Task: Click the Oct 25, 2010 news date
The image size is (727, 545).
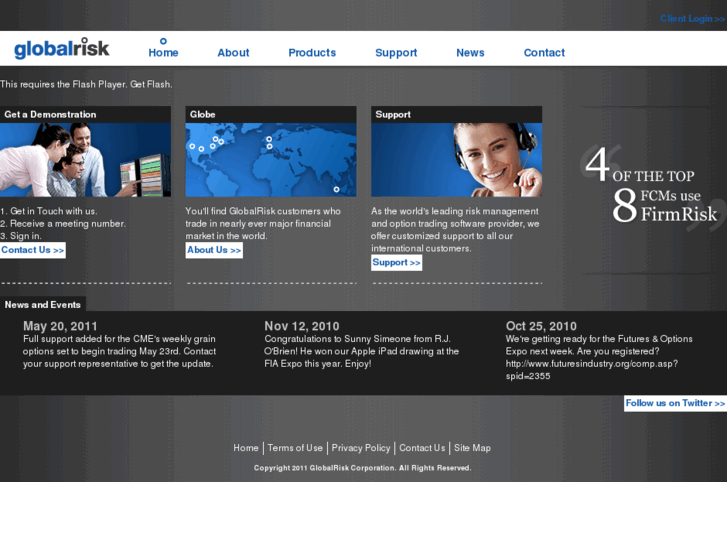Action: 541,326
